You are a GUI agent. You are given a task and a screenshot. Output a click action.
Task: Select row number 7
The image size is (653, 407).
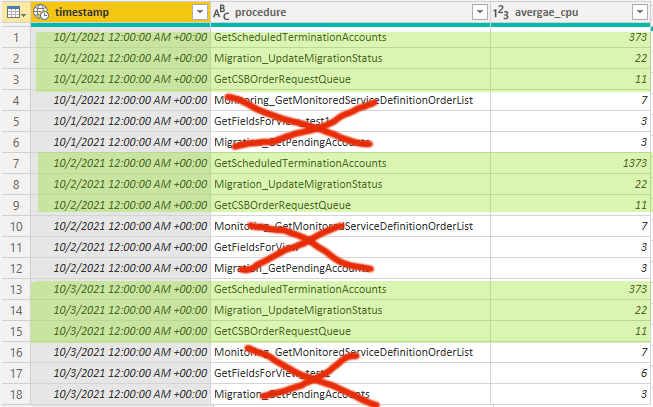(16, 163)
